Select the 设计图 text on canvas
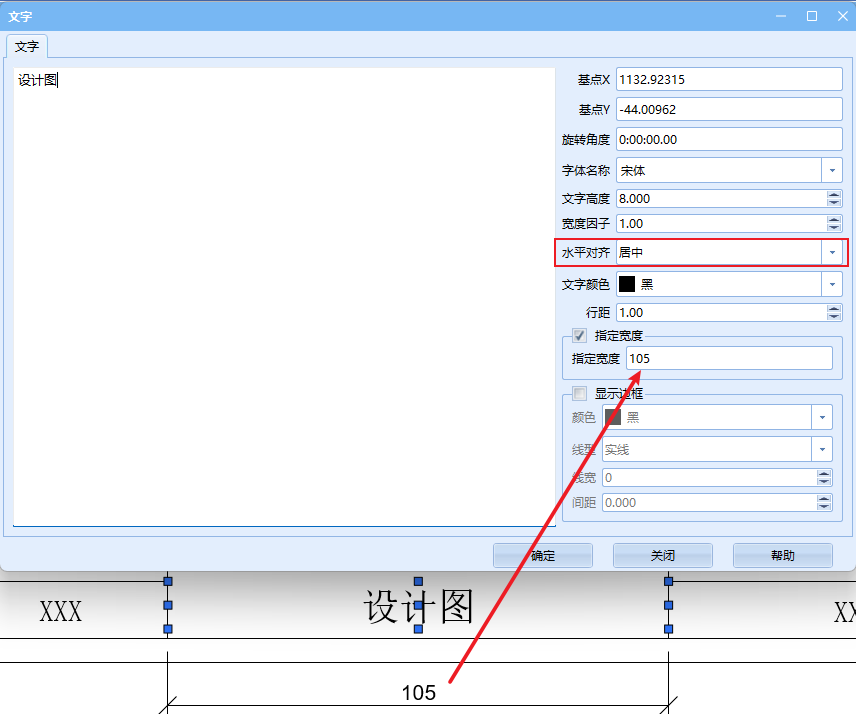 [x=418, y=607]
